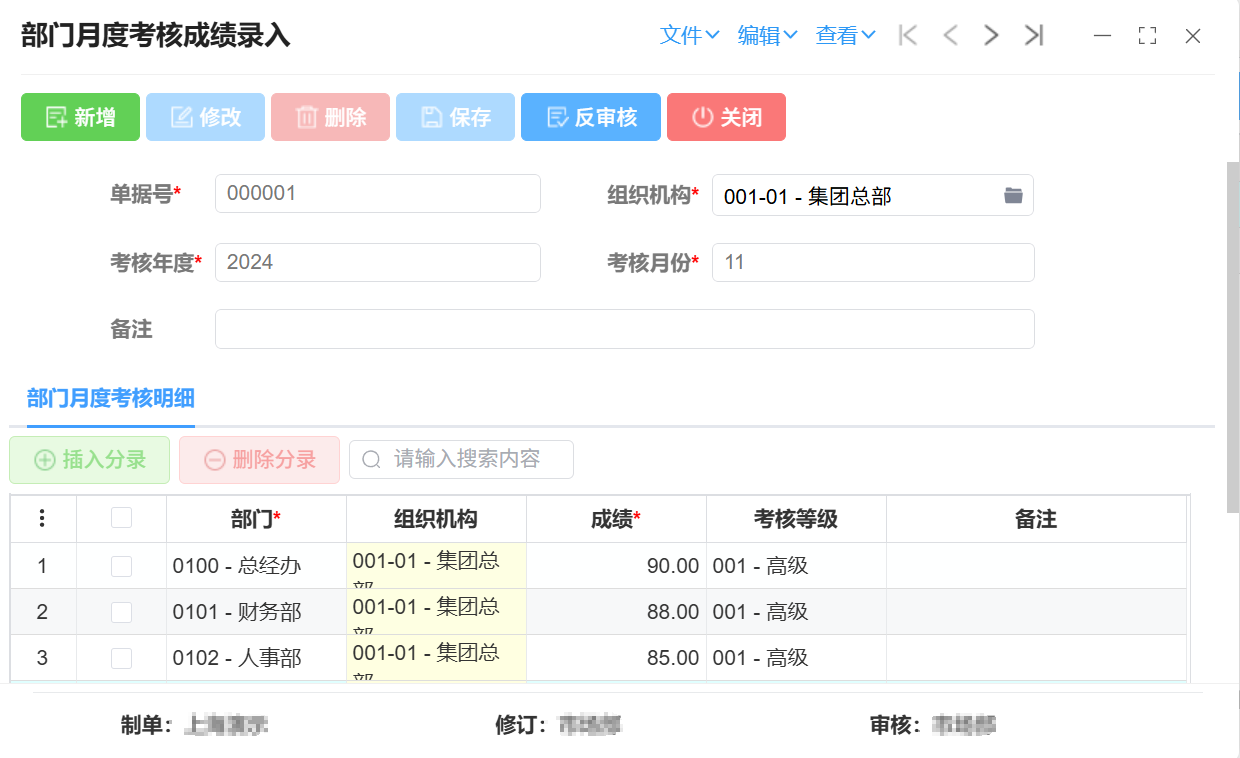This screenshot has width=1240, height=758.
Task: Click the red 关闭 button
Action: pos(726,117)
